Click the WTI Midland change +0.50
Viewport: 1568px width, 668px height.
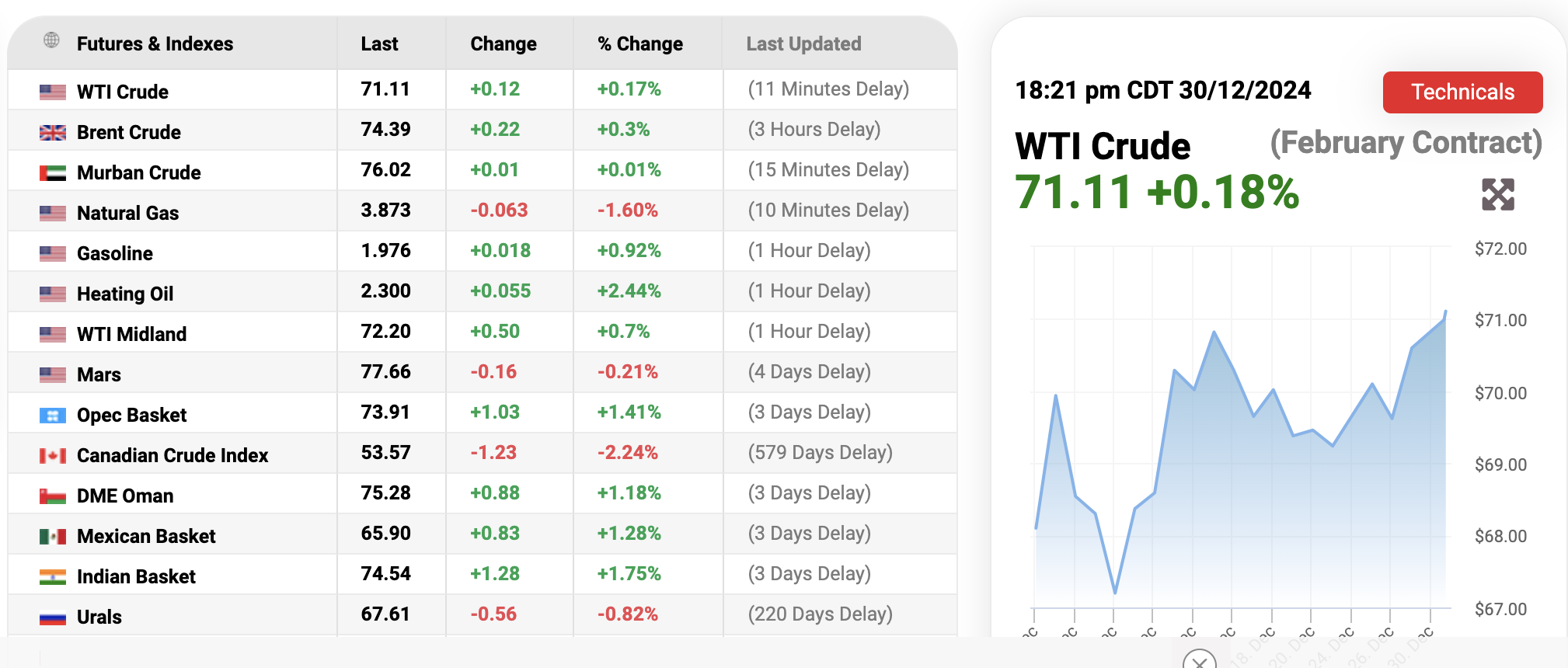495,332
